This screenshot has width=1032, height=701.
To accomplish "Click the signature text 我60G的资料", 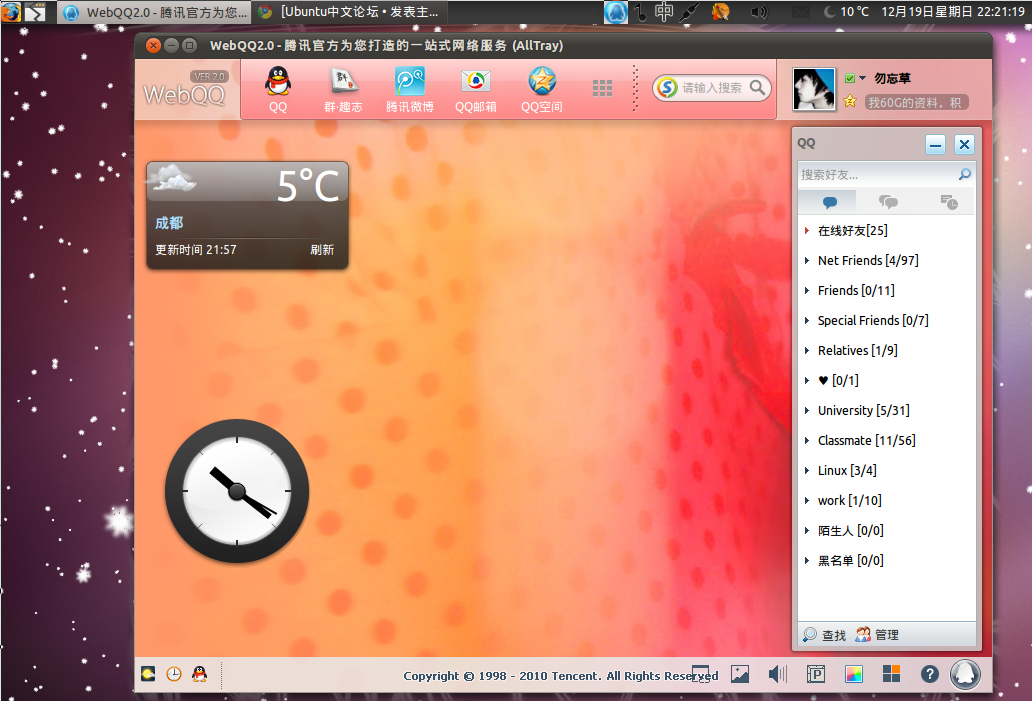I will tap(916, 102).
